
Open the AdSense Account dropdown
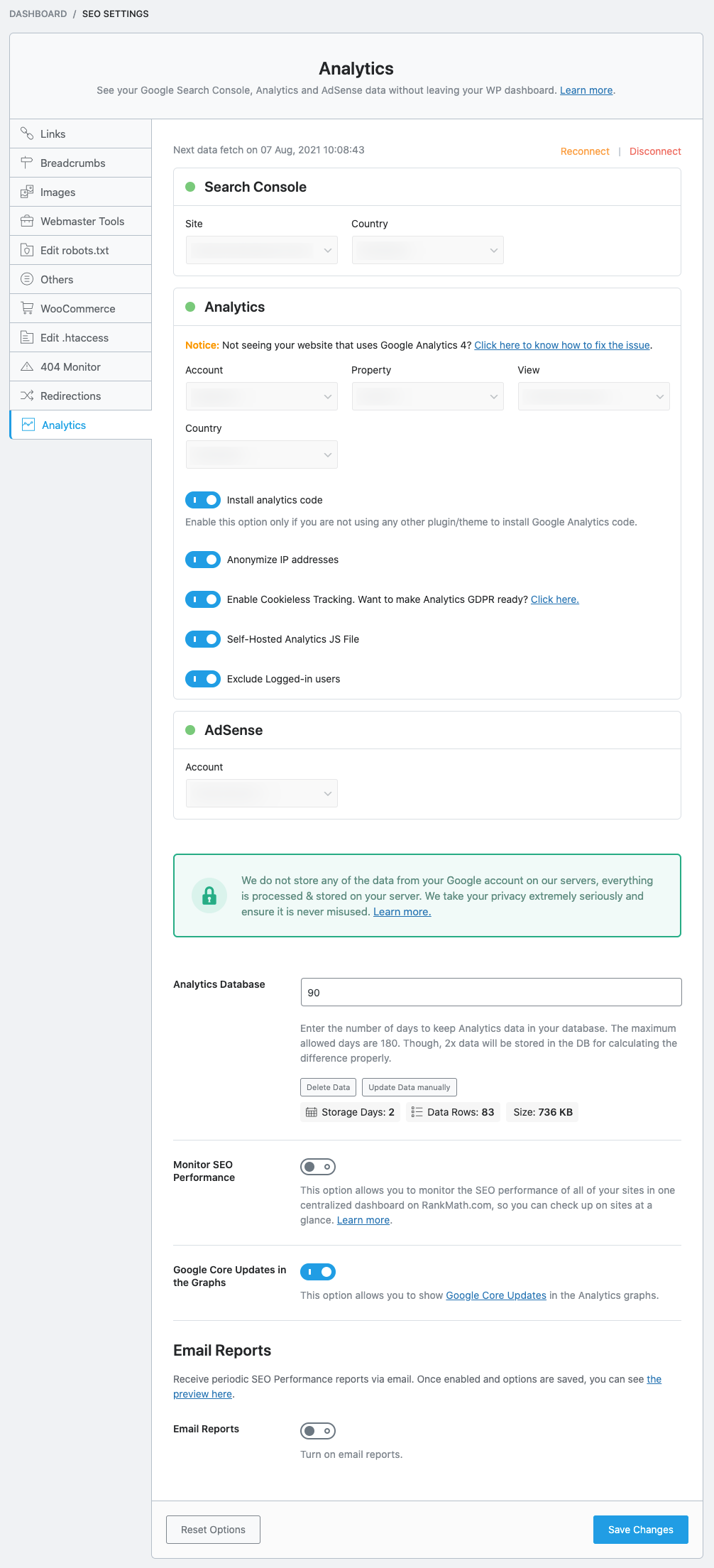point(261,793)
